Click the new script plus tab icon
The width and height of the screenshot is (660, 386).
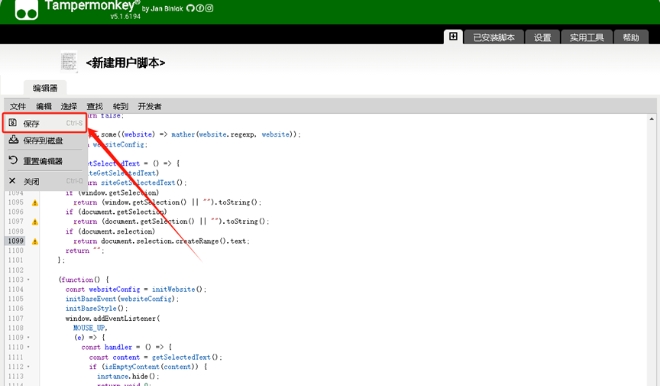pos(453,37)
